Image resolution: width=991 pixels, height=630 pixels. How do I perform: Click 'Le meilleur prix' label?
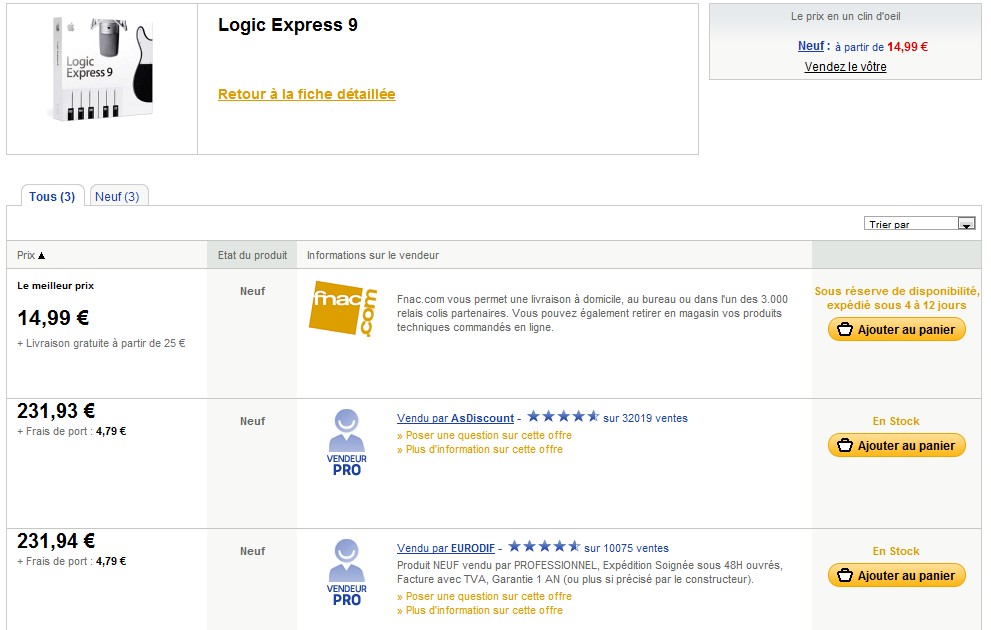[x=56, y=286]
